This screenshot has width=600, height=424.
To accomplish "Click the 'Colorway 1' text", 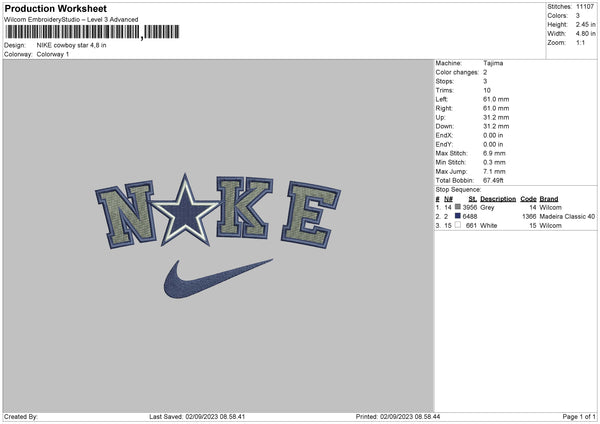I will [53, 54].
